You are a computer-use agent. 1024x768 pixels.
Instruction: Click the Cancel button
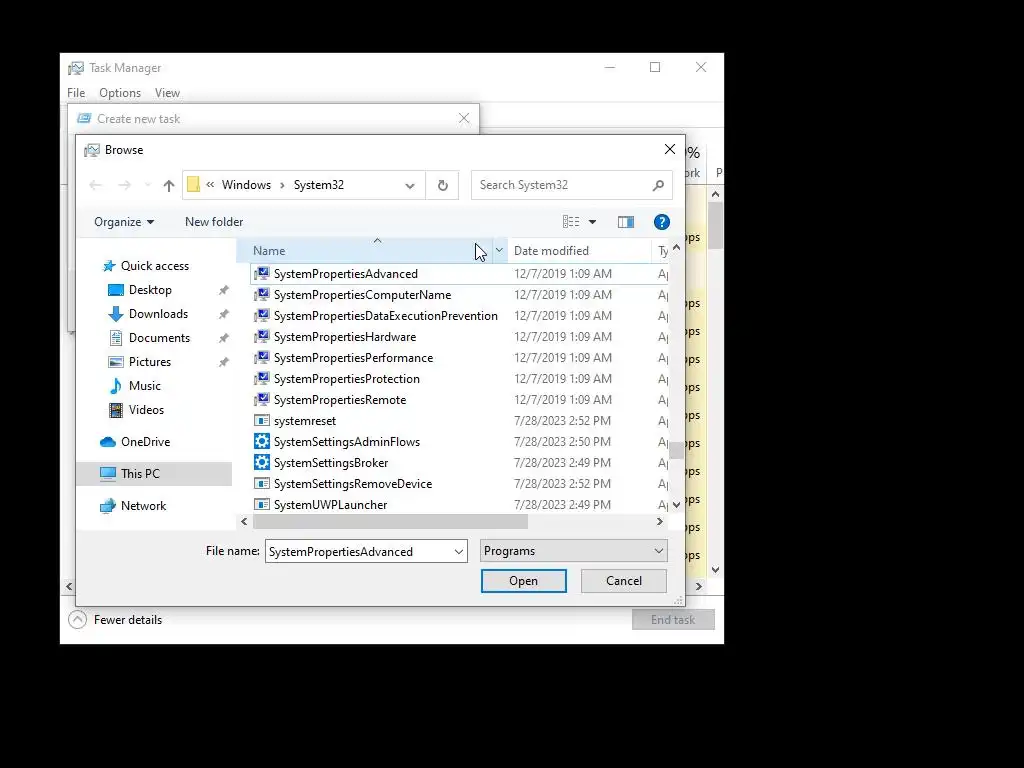coord(624,581)
